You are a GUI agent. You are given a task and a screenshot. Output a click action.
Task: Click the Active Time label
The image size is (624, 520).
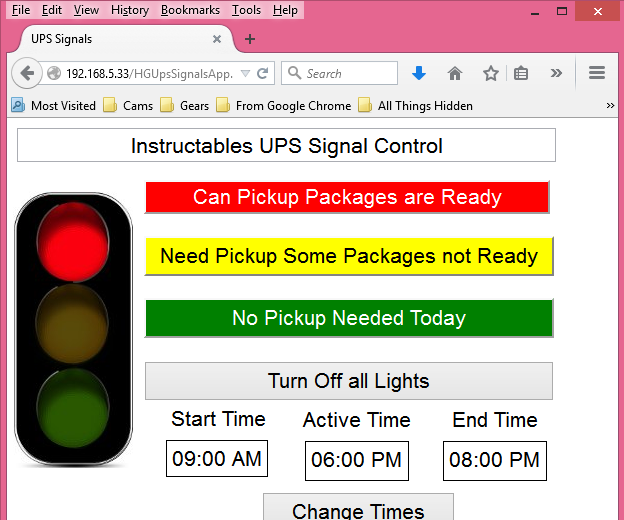[x=357, y=420]
